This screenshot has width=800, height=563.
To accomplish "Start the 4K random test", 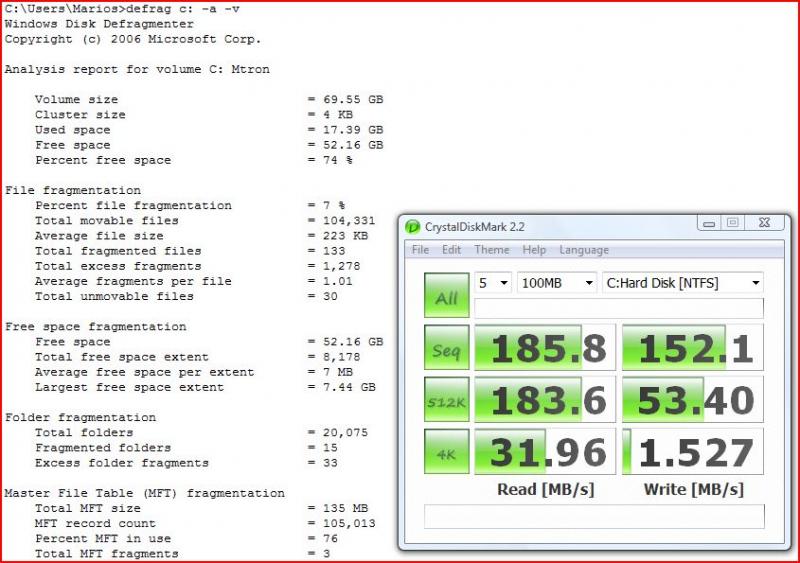I will 446,451.
